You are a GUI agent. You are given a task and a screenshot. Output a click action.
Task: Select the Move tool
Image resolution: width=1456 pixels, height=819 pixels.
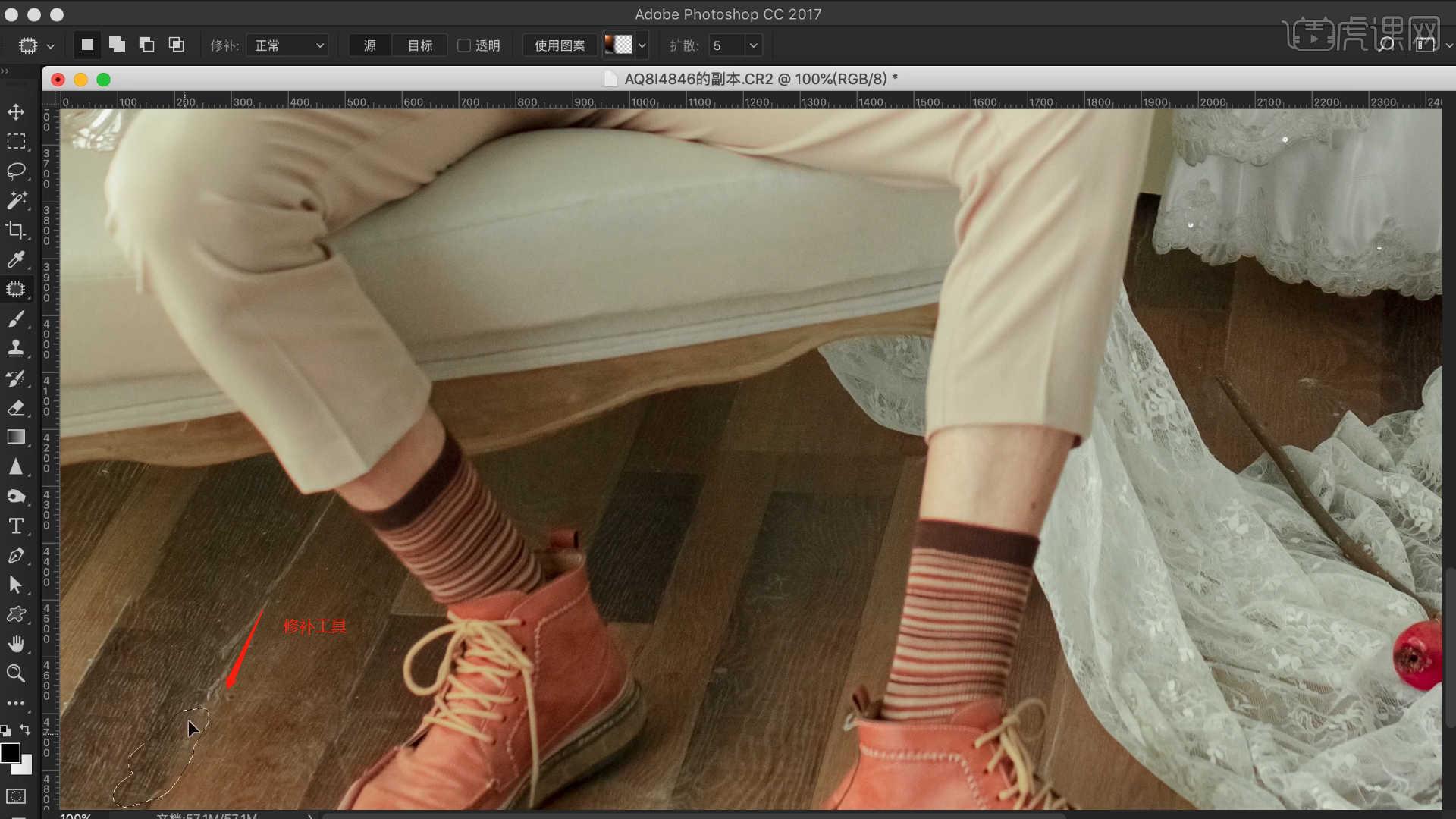point(16,112)
